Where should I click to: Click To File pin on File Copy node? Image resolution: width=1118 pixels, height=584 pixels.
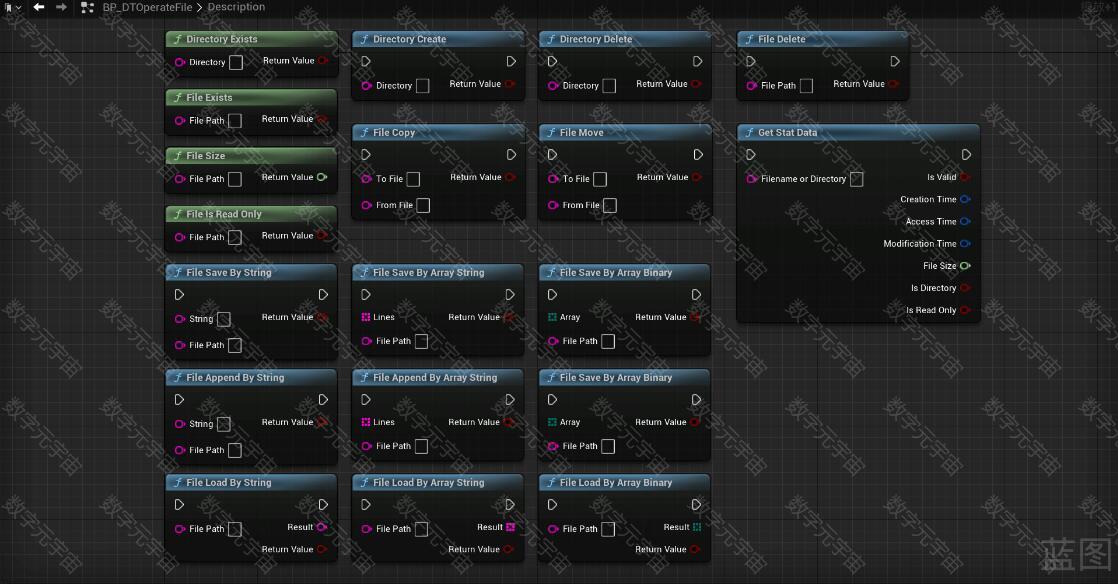pyautogui.click(x=366, y=179)
